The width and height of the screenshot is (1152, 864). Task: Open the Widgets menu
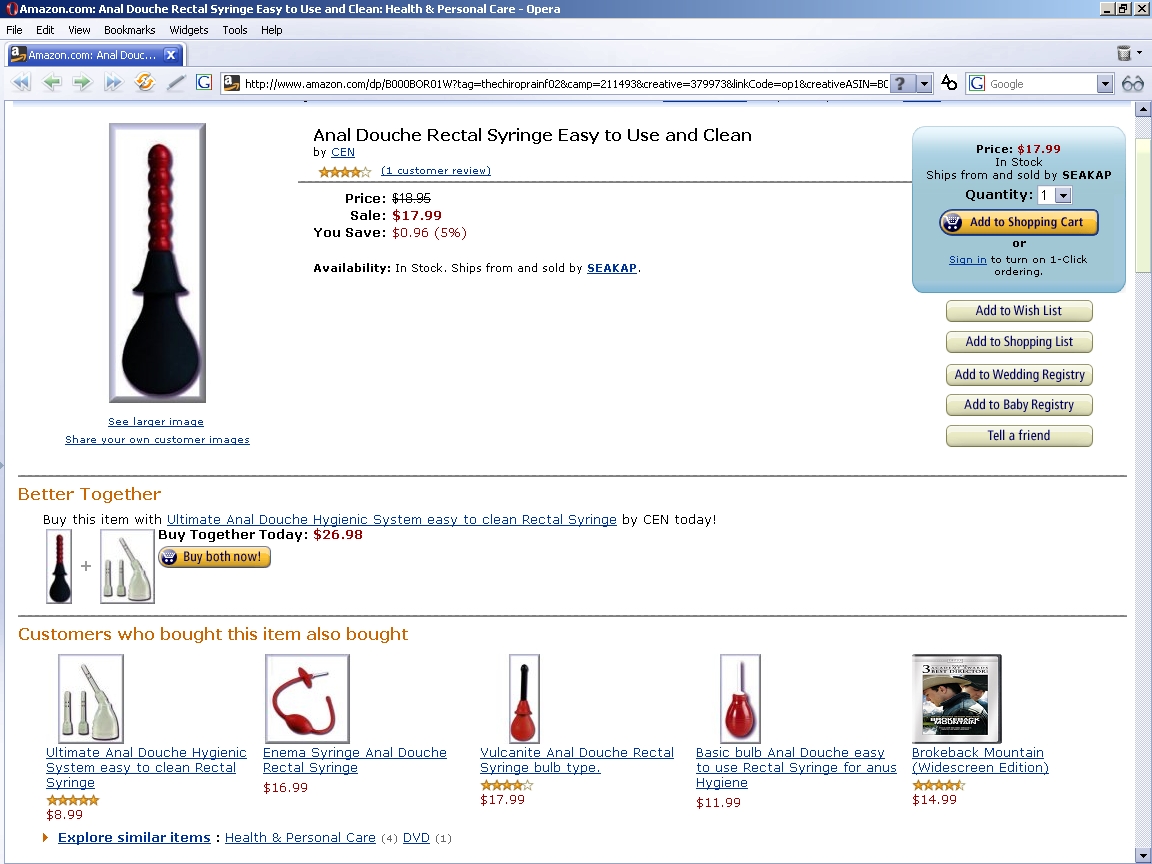coord(189,30)
